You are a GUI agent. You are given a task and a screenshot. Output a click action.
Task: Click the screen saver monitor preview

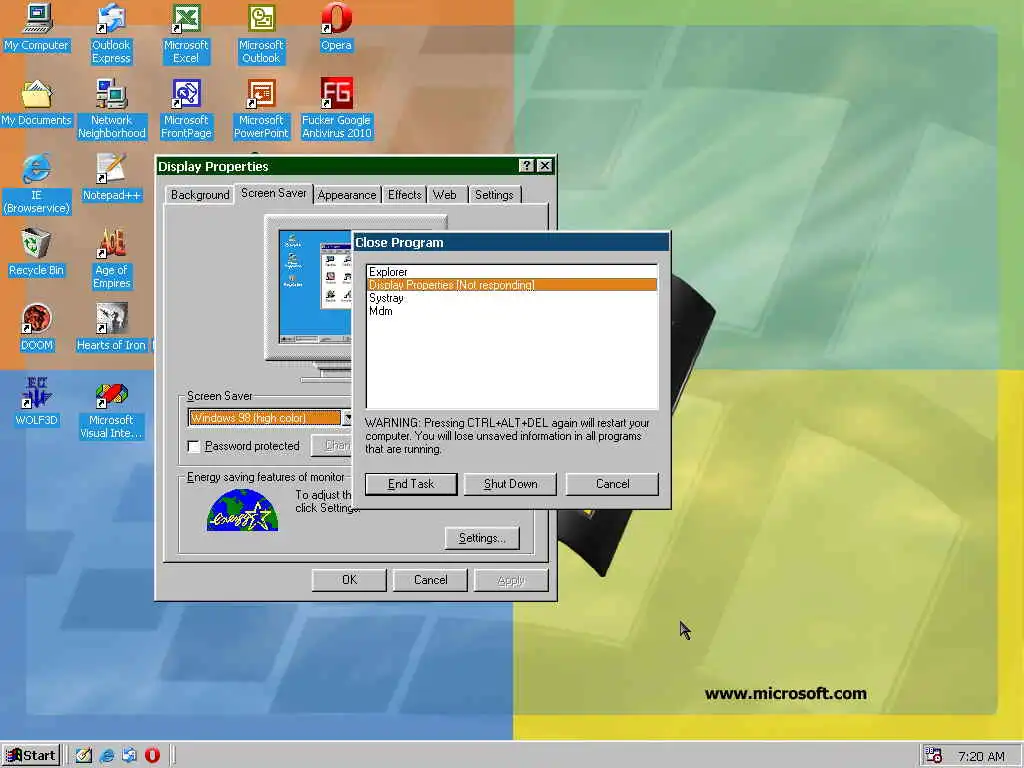point(315,286)
